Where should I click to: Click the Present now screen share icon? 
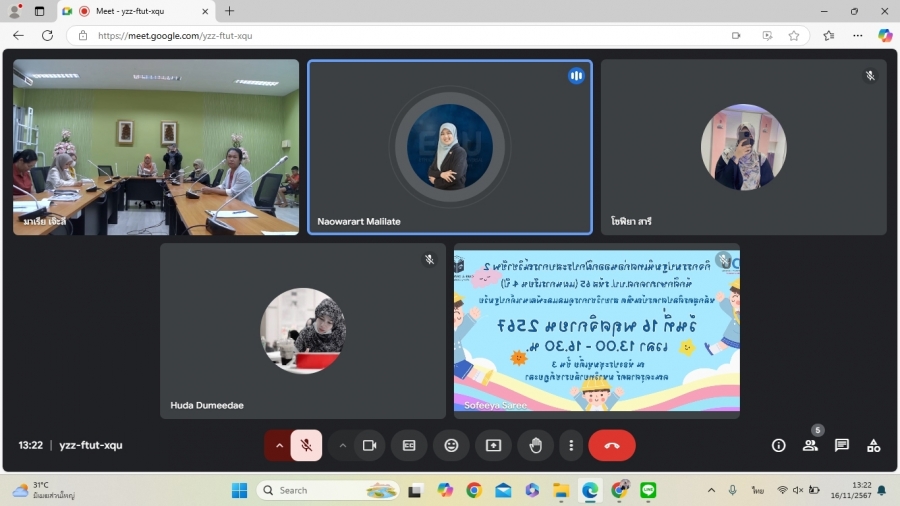[x=493, y=445]
